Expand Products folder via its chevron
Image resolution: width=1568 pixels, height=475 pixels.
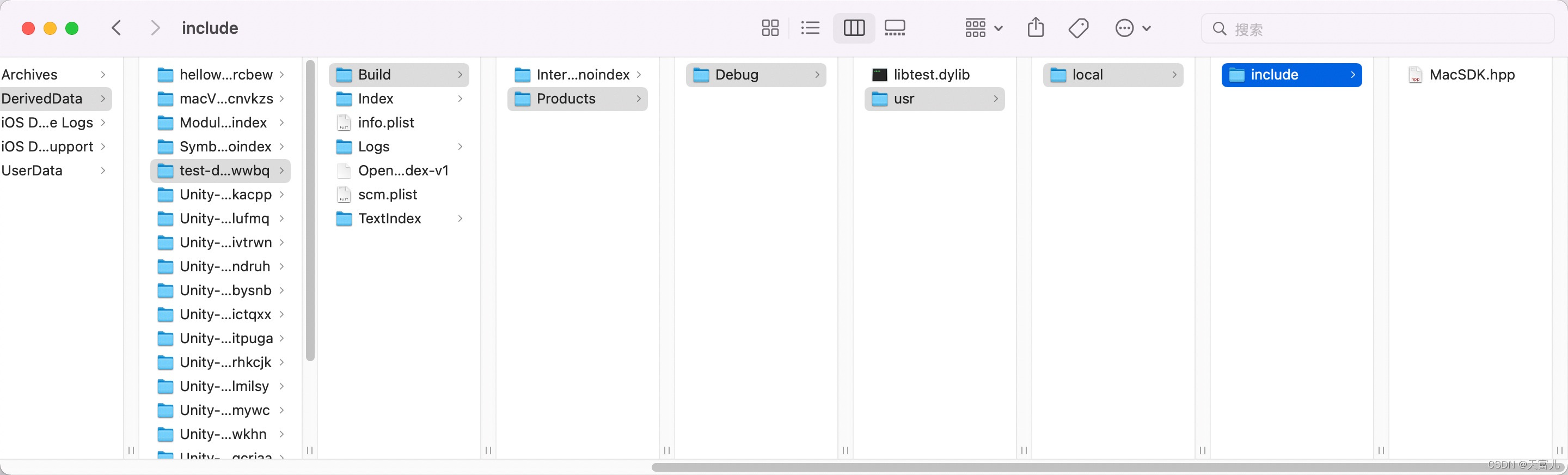click(x=639, y=99)
